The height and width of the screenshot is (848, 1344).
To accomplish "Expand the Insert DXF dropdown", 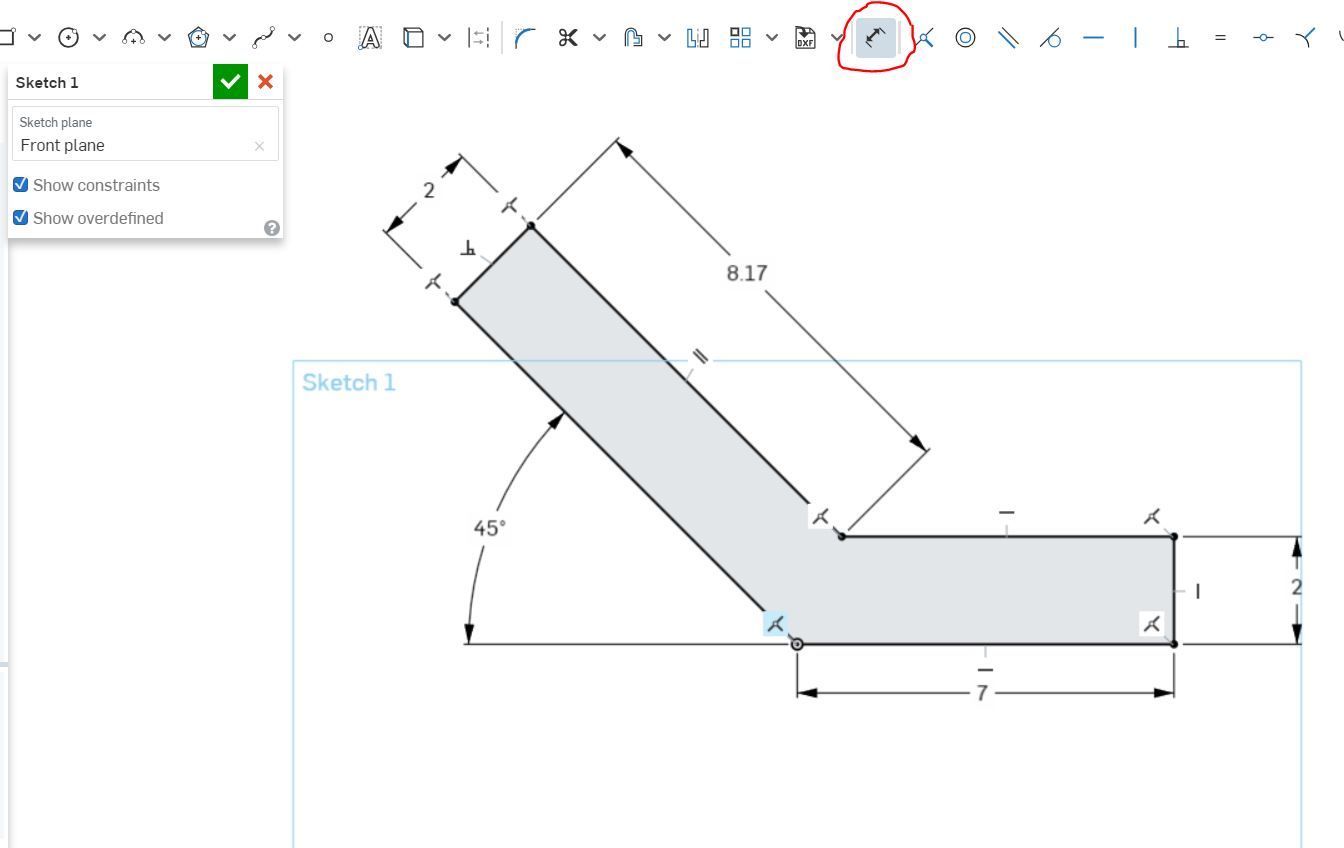I will tap(837, 37).
